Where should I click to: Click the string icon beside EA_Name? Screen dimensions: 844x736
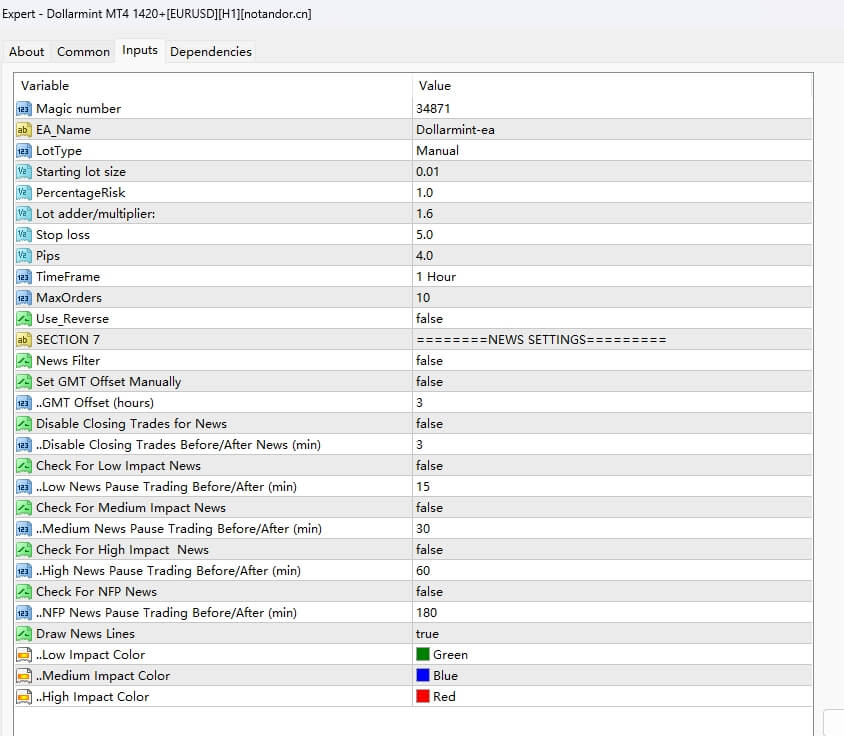24,130
